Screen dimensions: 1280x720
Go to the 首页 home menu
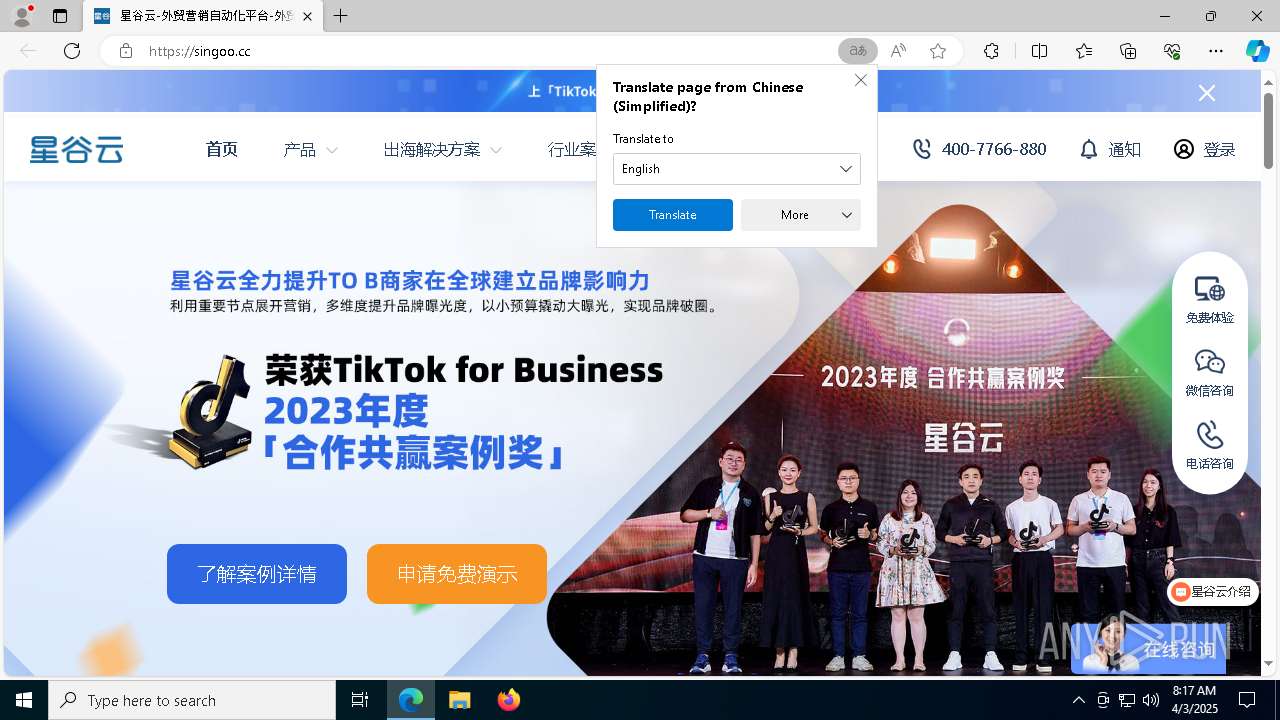click(x=222, y=149)
